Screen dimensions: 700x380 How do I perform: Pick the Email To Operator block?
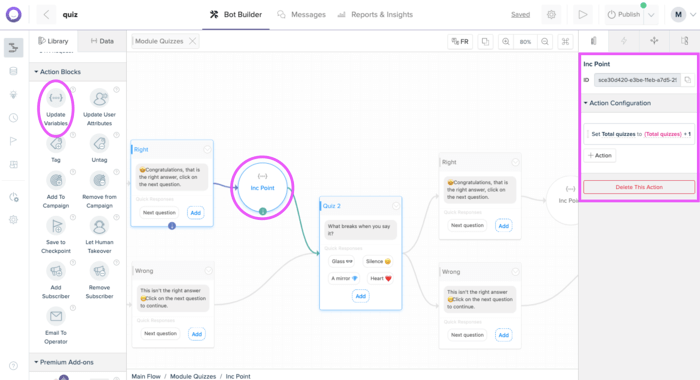[x=56, y=326]
